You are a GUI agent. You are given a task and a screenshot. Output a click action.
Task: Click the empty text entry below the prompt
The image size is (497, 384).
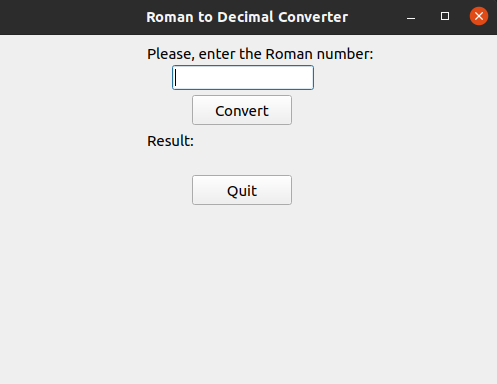[243, 78]
